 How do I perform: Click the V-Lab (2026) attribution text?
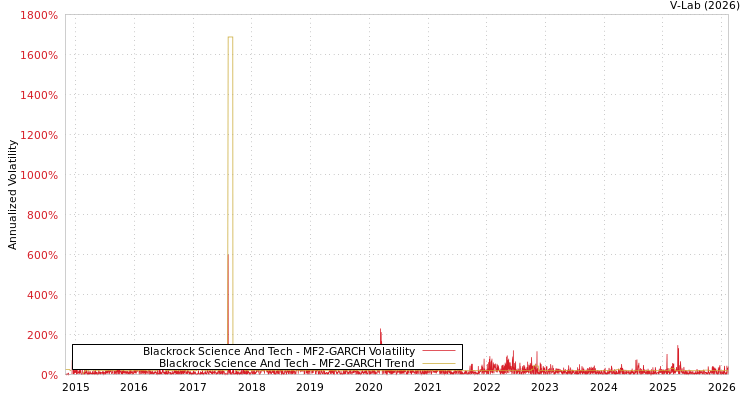click(705, 6)
